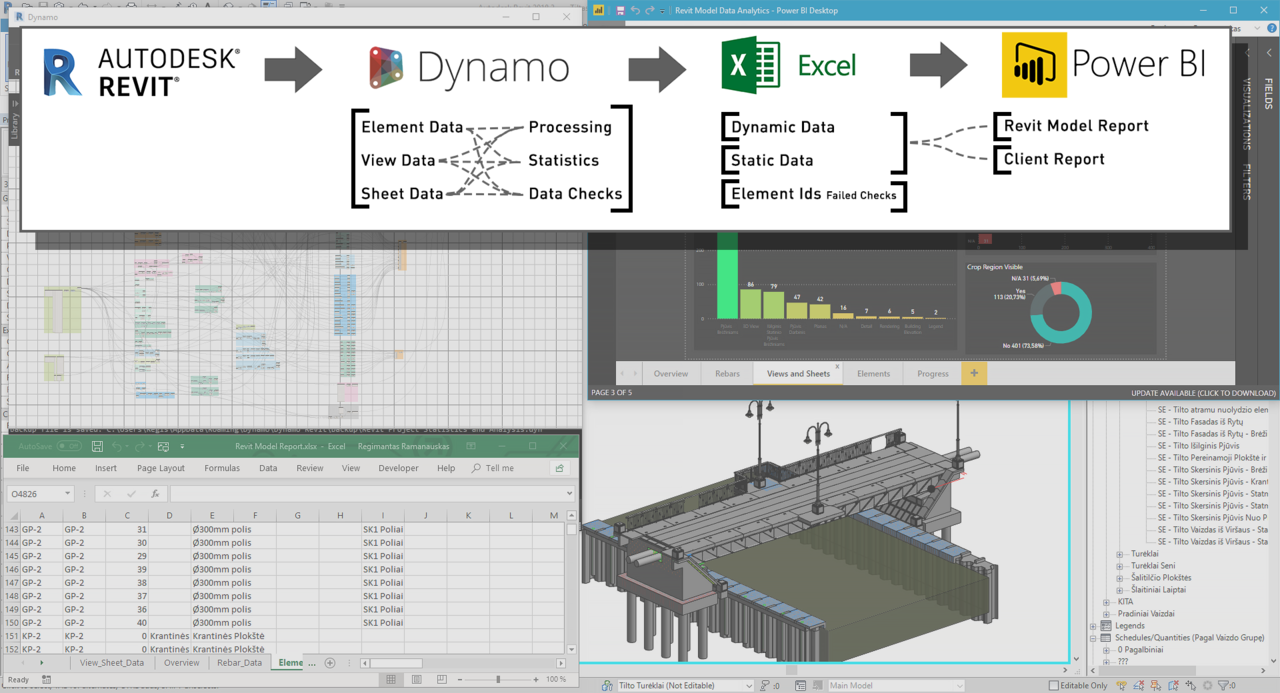Click Tell me search in Excel
1280x693 pixels.
[493, 468]
